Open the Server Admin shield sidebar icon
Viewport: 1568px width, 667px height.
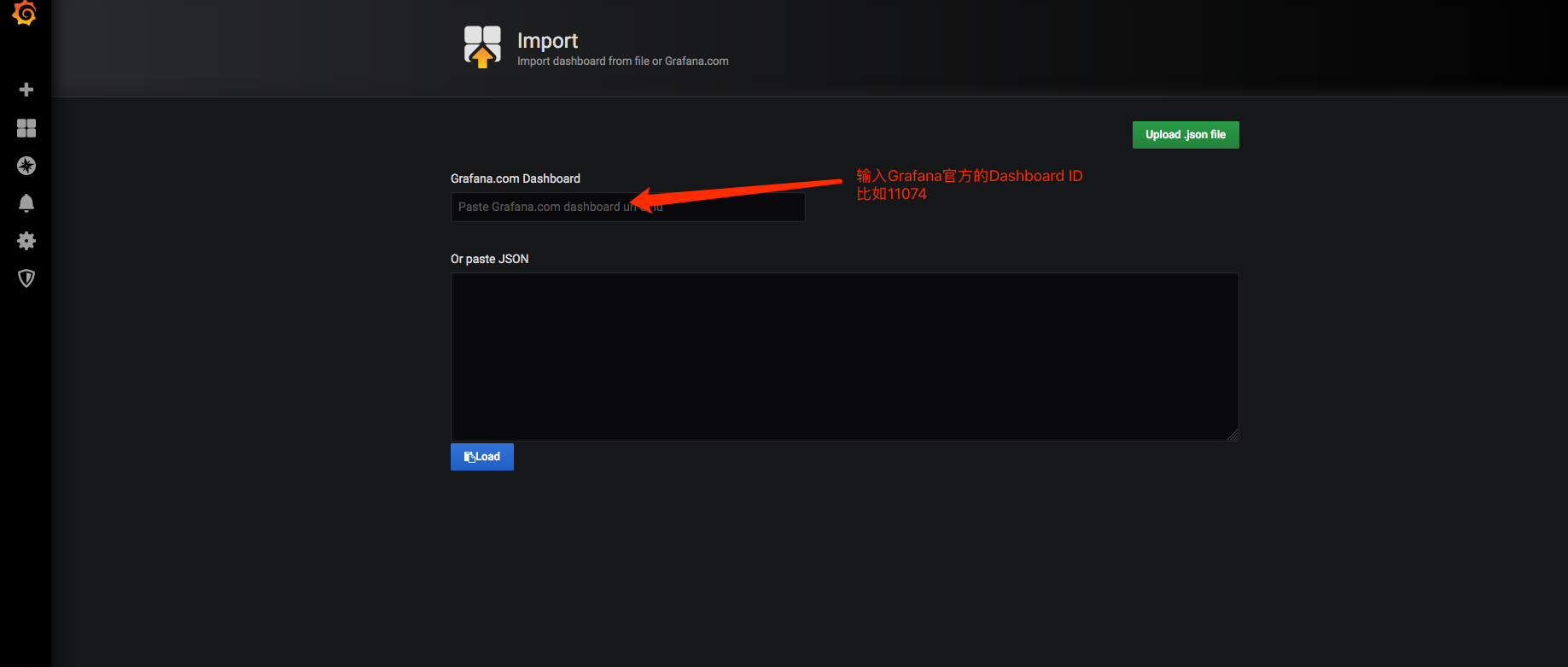(26, 278)
